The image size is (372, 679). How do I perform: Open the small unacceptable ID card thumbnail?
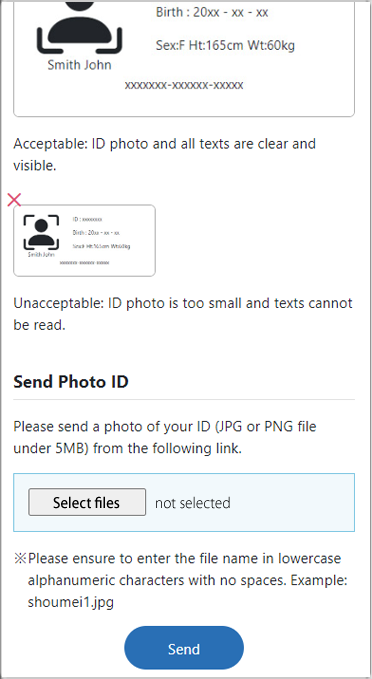pos(84,240)
